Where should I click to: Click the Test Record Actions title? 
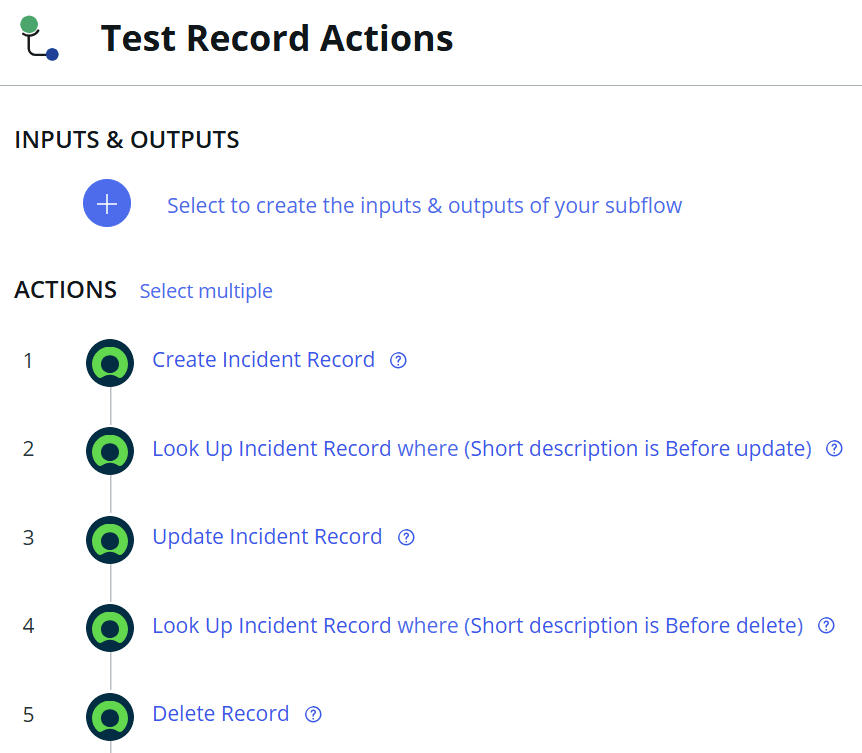click(x=277, y=39)
